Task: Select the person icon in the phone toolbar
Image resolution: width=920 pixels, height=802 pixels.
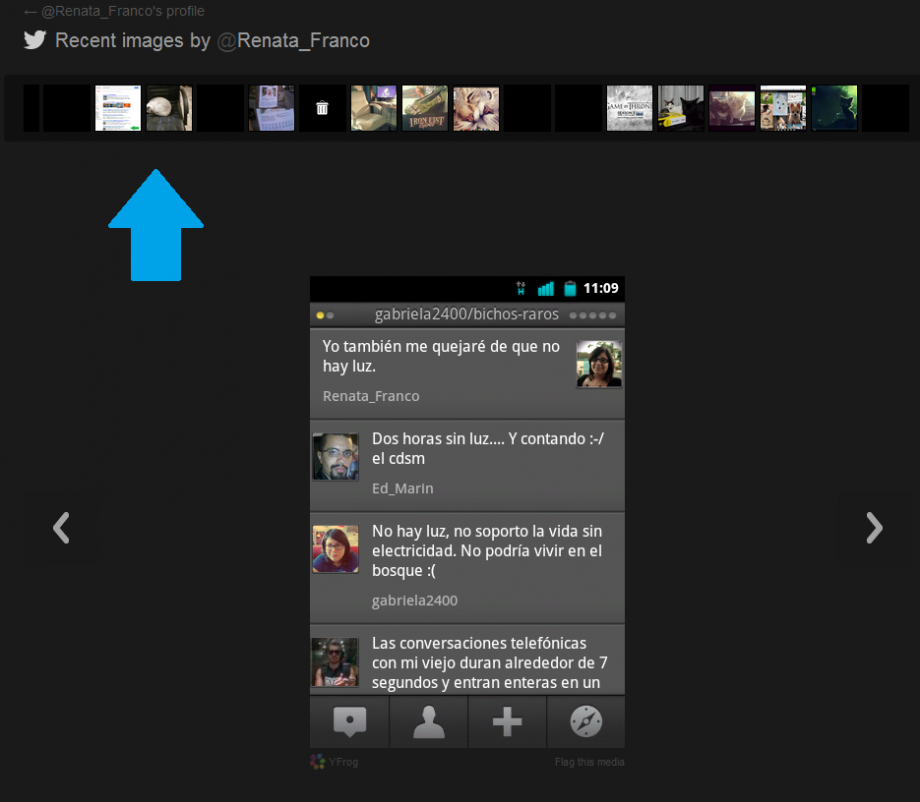Action: (x=428, y=721)
